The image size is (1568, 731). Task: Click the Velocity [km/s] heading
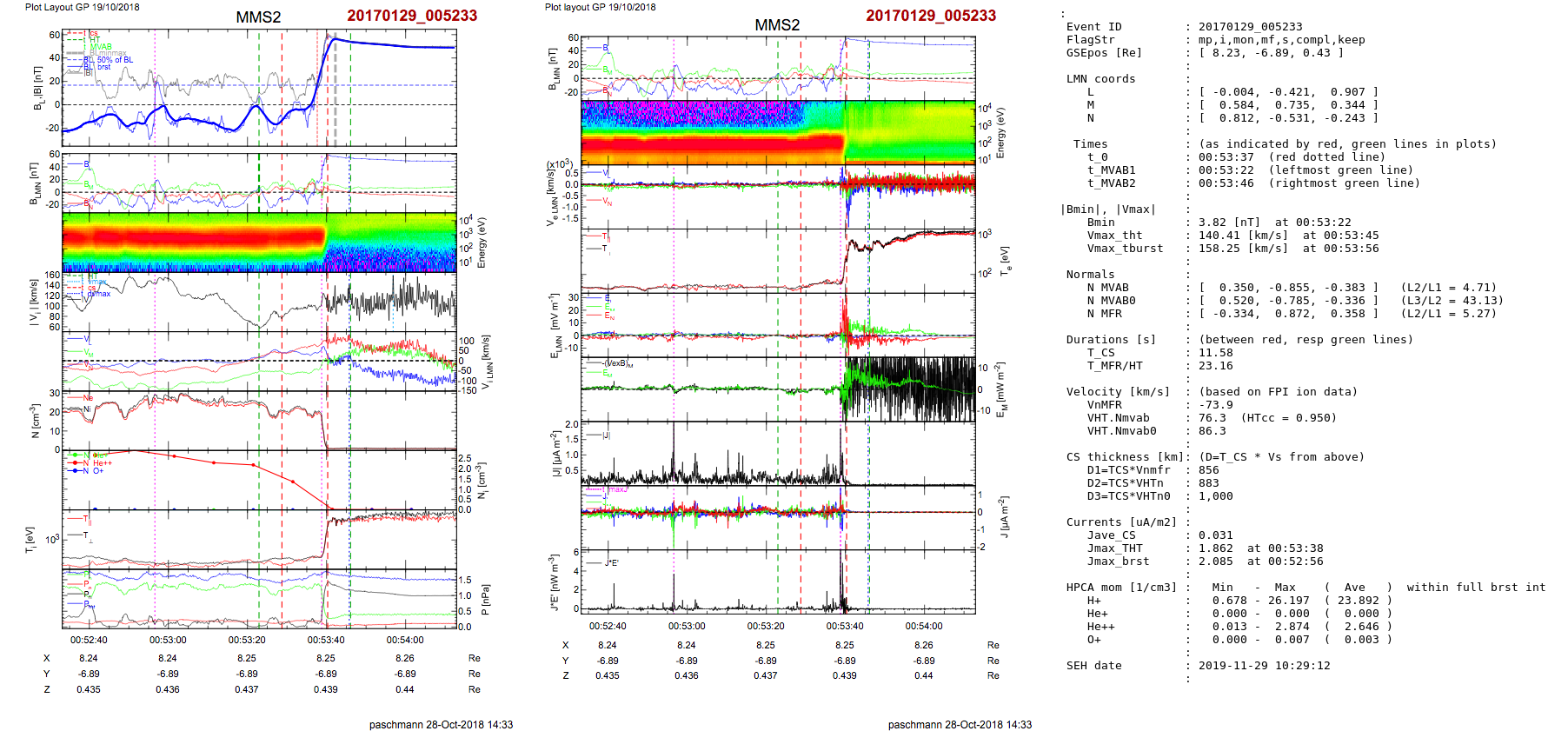point(1118,392)
